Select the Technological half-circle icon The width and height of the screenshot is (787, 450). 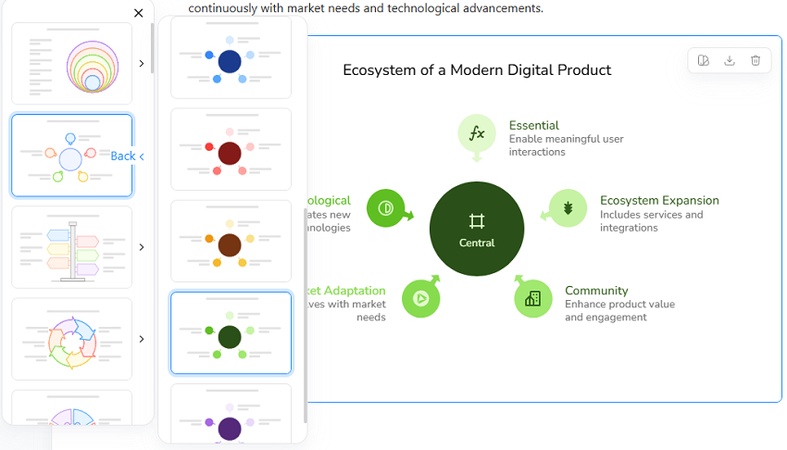[x=386, y=208]
